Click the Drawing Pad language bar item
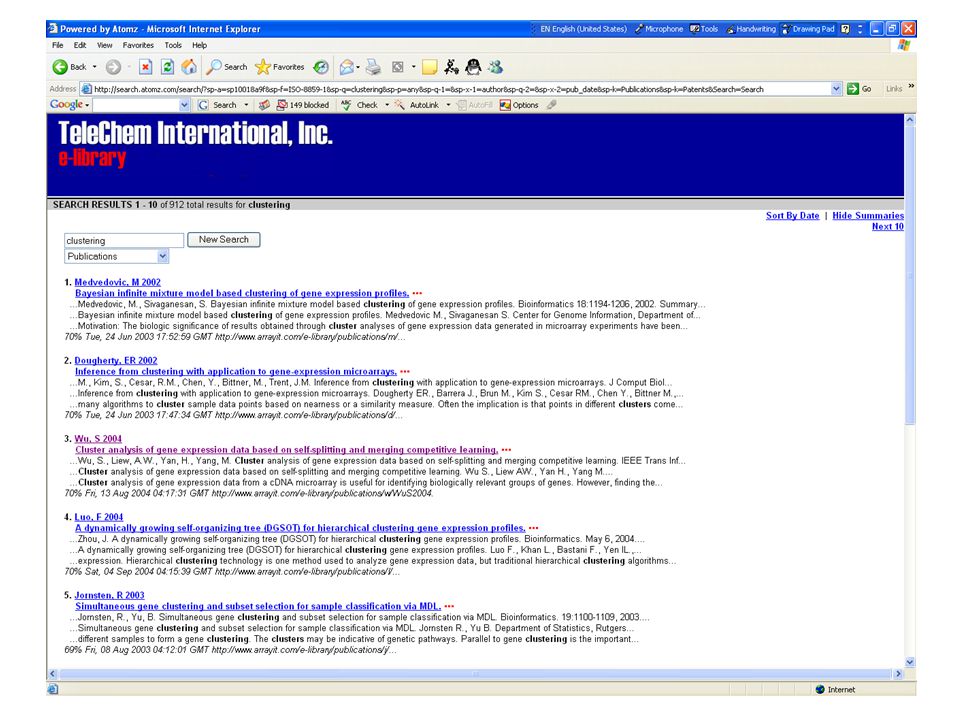Viewport: 960px width, 720px height. point(808,29)
